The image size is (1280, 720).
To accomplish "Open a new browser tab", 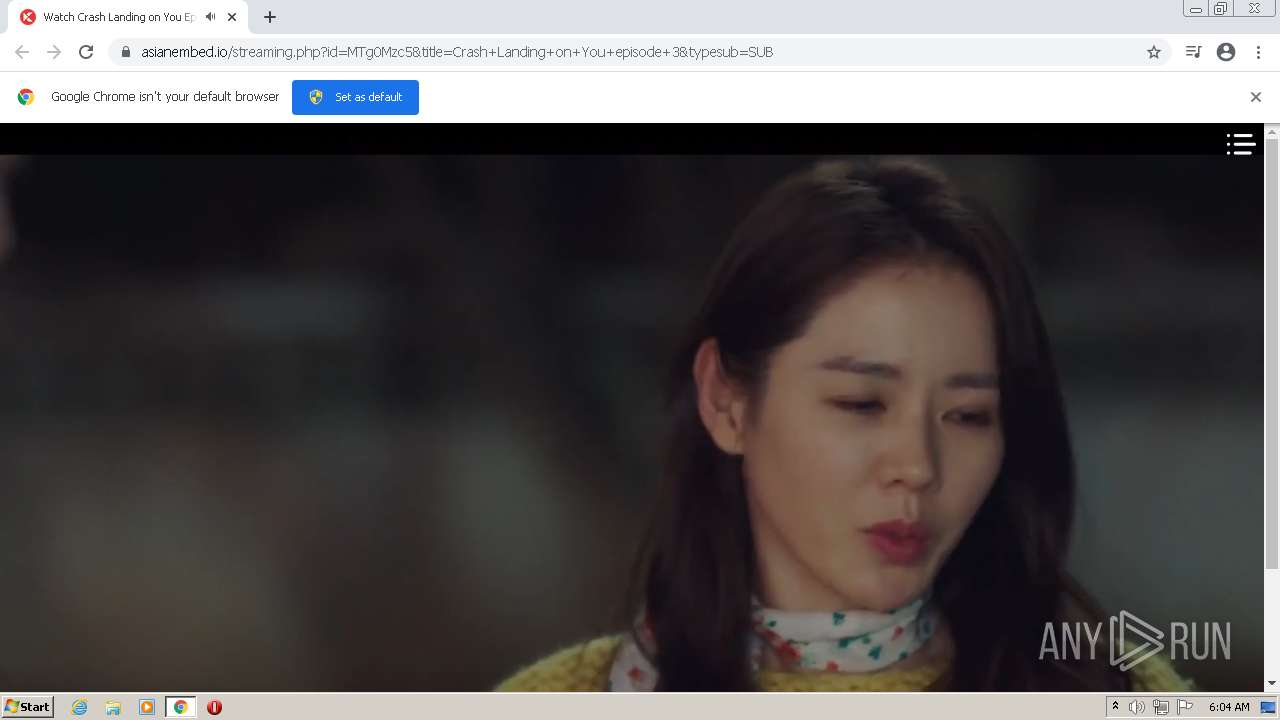I will click(270, 17).
